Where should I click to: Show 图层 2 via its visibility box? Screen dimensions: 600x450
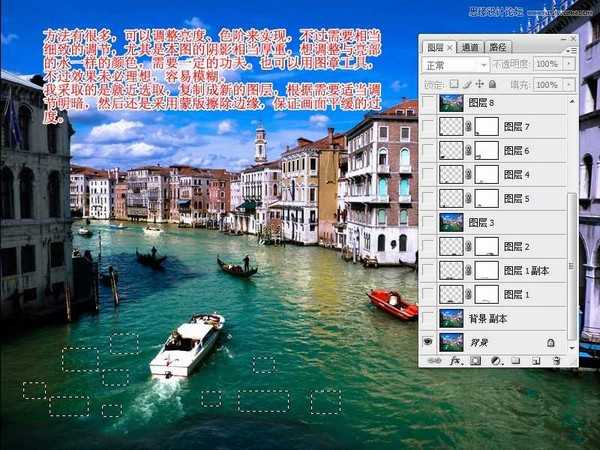[428, 247]
